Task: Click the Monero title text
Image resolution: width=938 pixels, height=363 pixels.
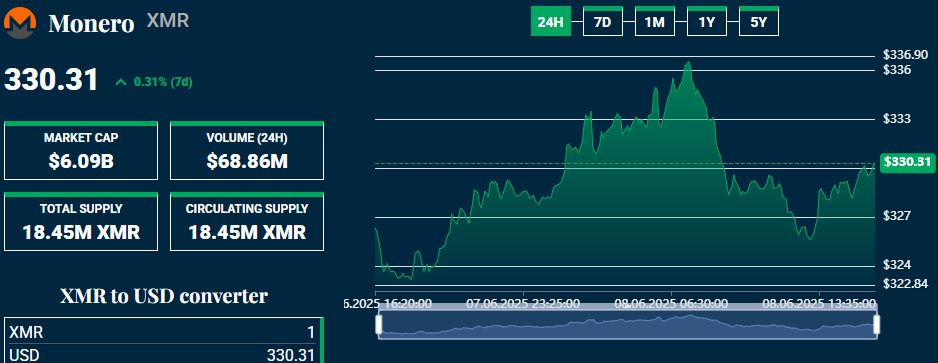Action: [x=91, y=23]
